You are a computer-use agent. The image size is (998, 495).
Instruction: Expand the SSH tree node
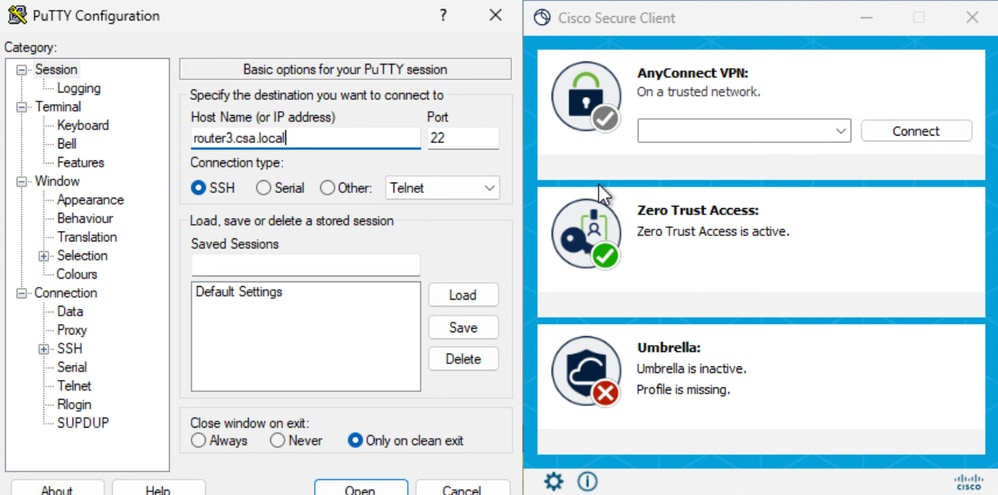coord(44,349)
